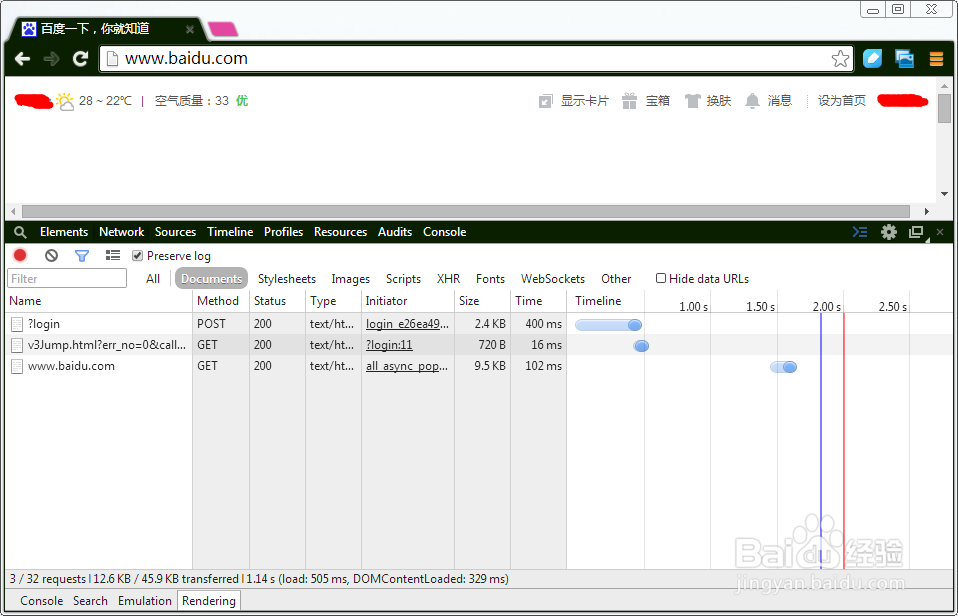The width and height of the screenshot is (958, 616).
Task: Click the picture extension icon in toolbar
Action: (x=904, y=59)
